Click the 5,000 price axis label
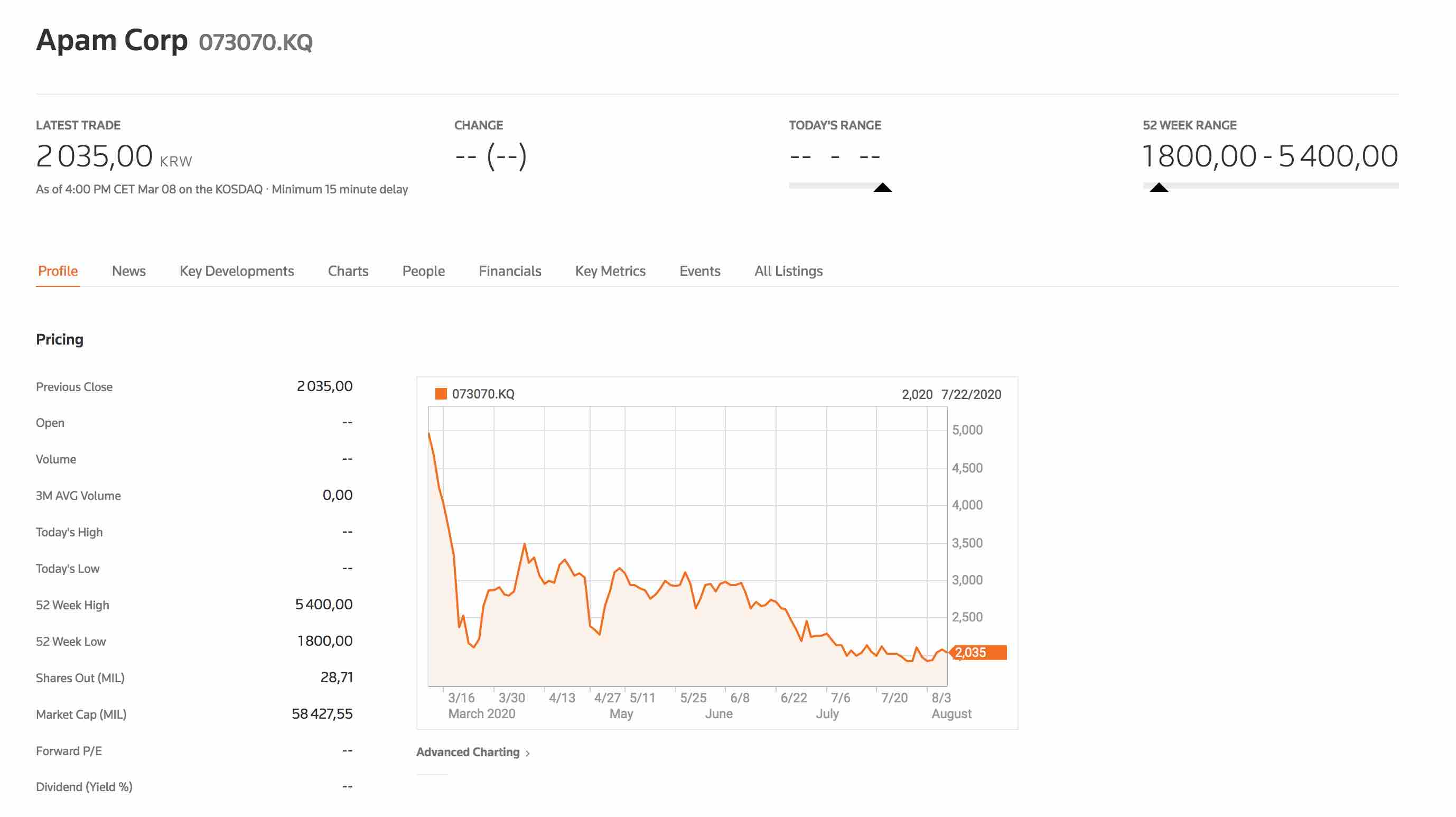This screenshot has width=1456, height=817. 967,430
